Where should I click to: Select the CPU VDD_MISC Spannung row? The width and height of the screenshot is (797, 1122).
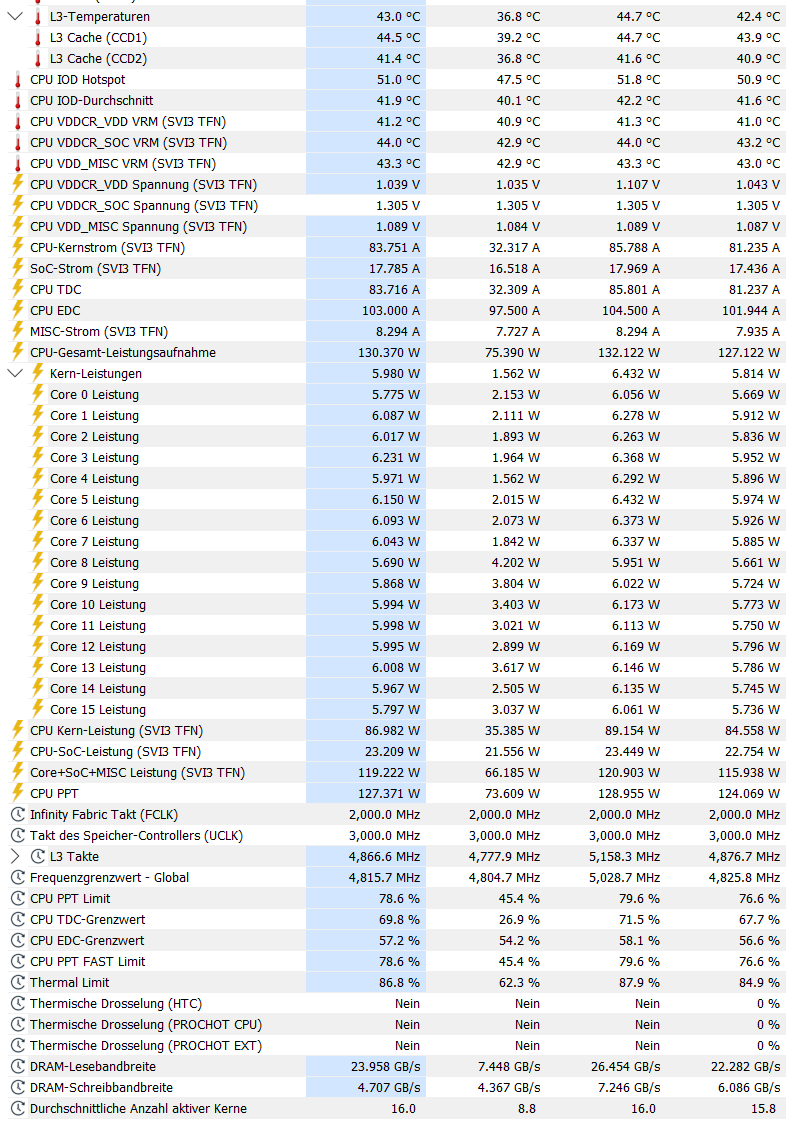pos(396,226)
